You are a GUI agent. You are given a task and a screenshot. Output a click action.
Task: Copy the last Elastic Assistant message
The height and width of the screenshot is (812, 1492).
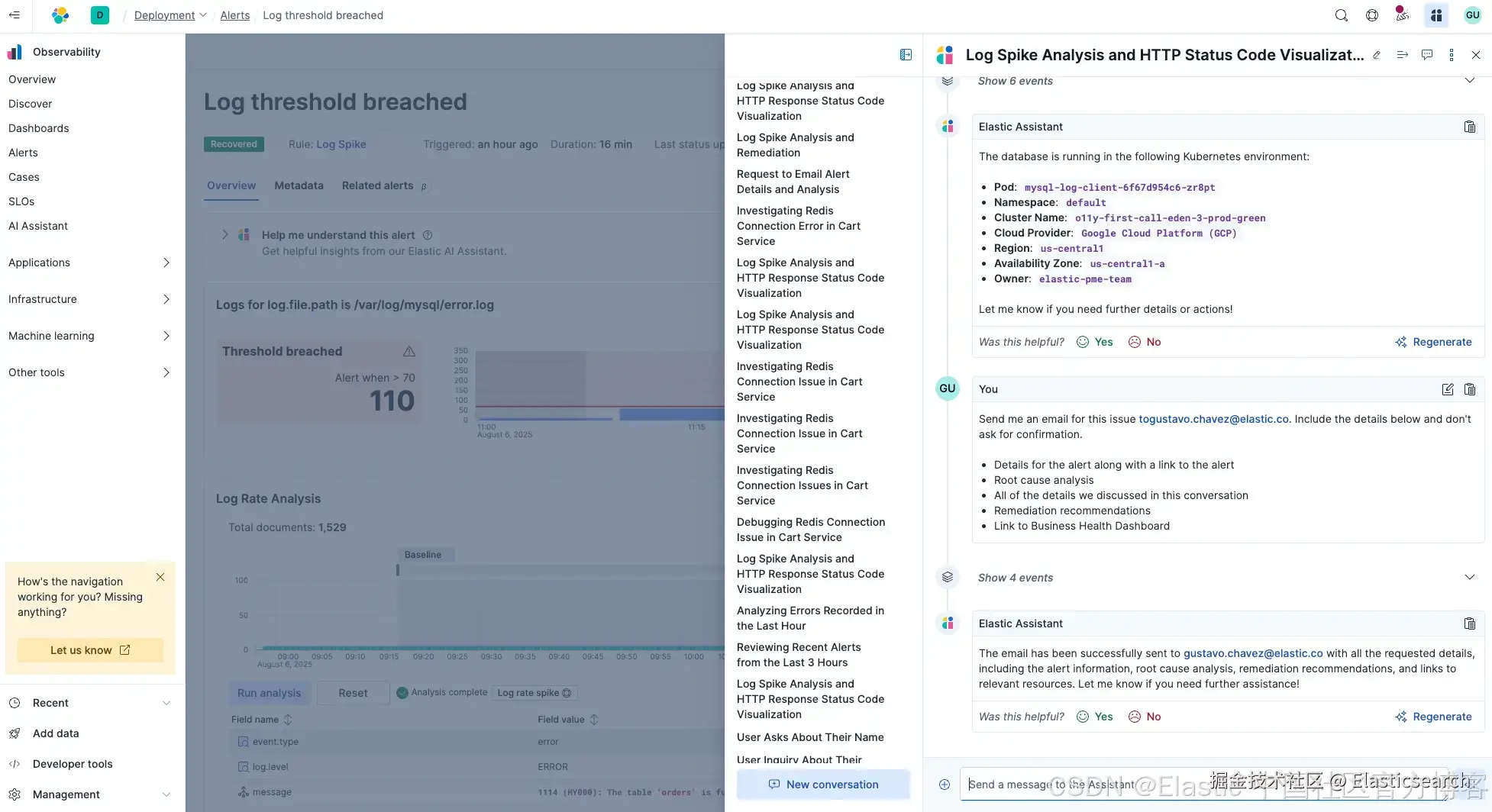[1469, 623]
